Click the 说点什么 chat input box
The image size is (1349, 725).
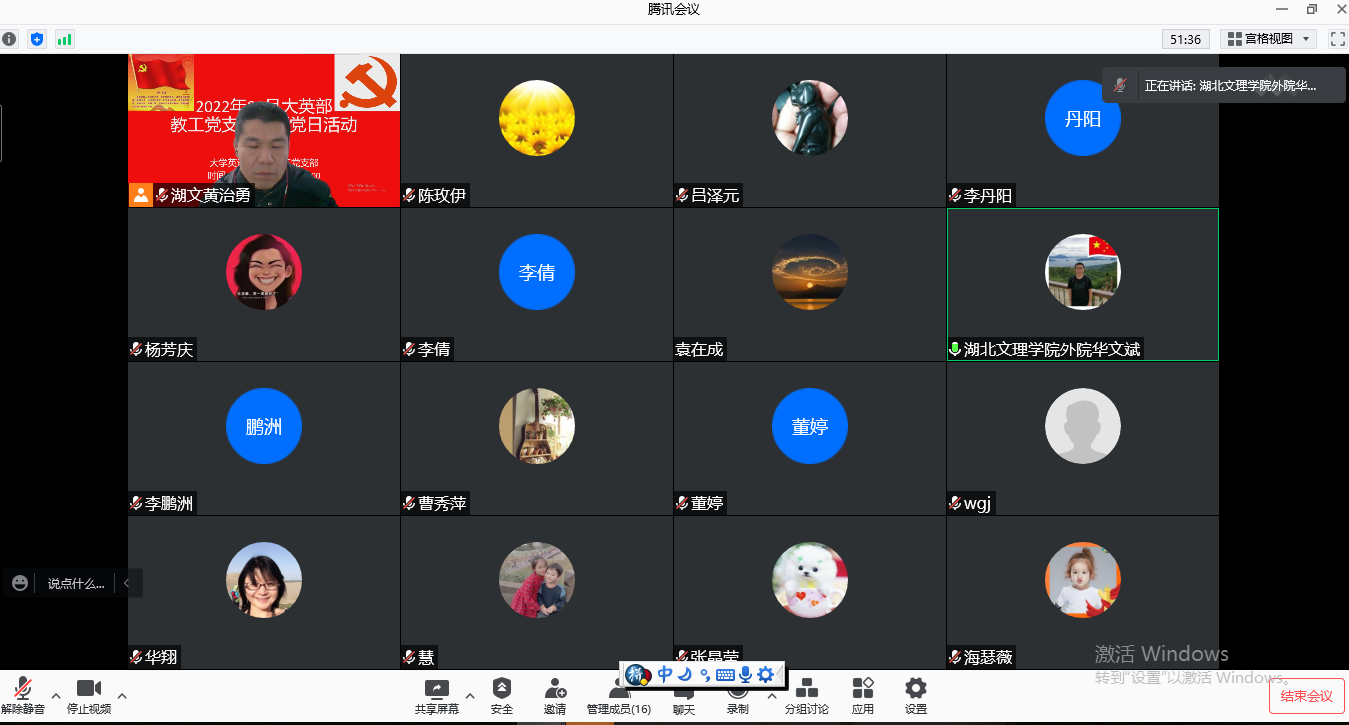coord(76,583)
